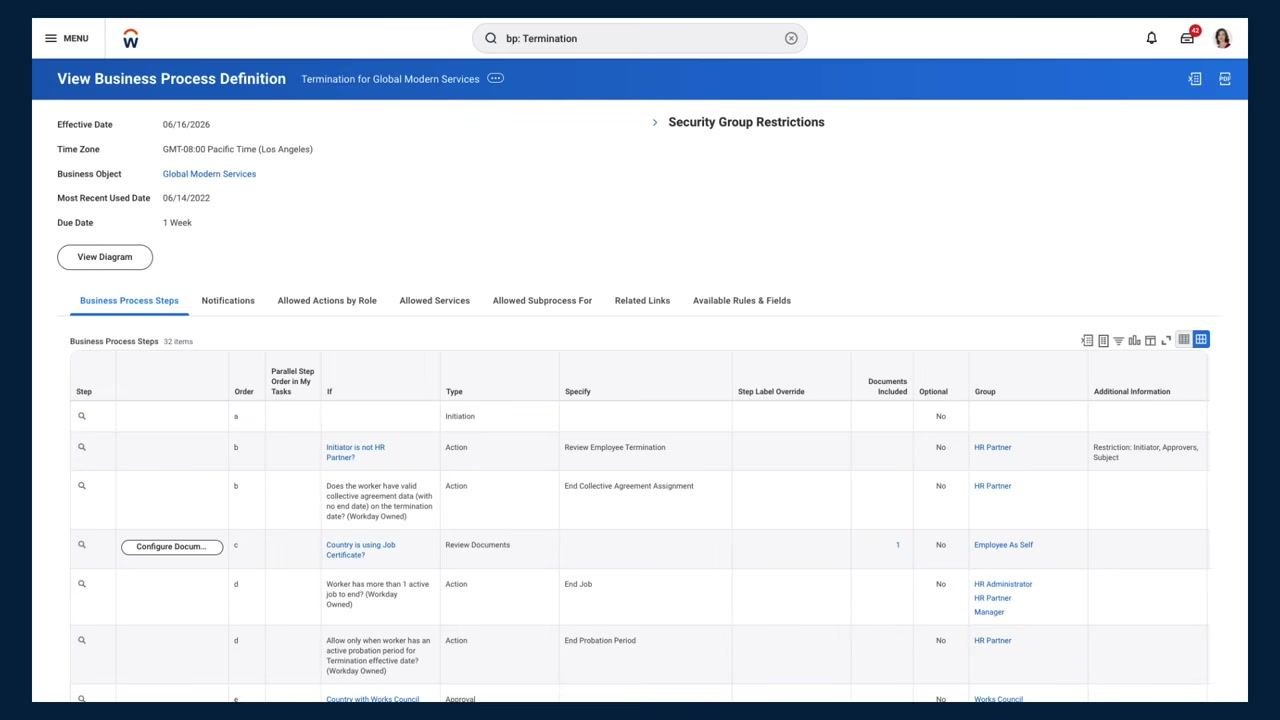Open Country is using Job Certificate link
1280x720 pixels.
(360, 550)
